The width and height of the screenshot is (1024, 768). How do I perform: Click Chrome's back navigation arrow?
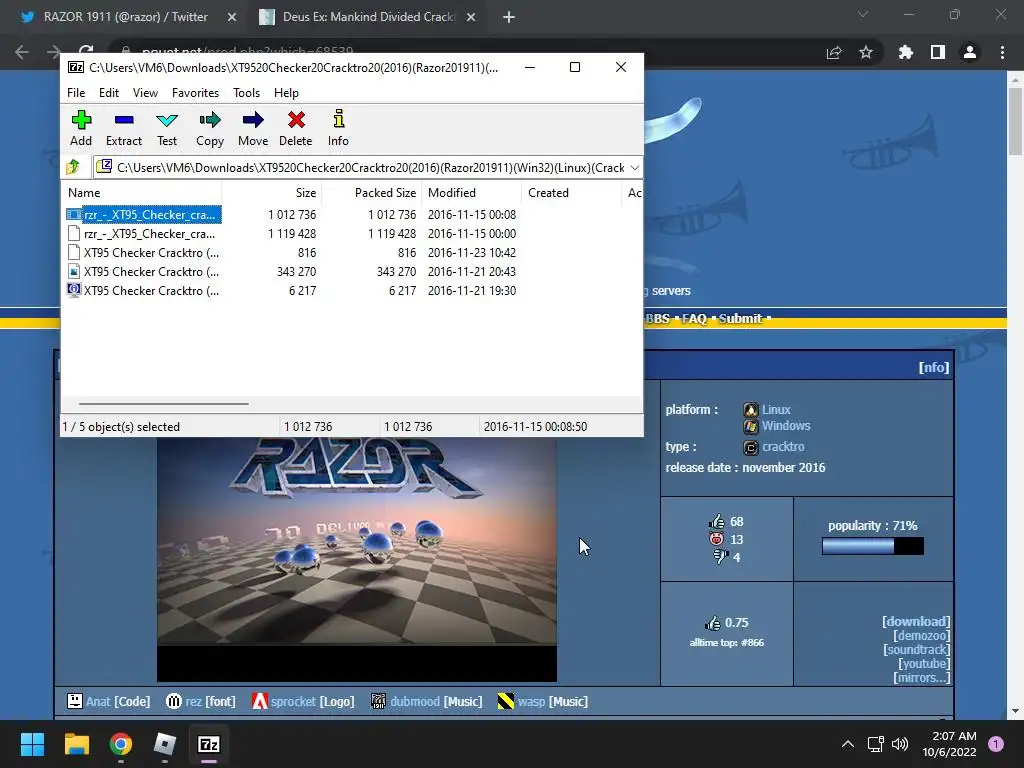(x=22, y=52)
